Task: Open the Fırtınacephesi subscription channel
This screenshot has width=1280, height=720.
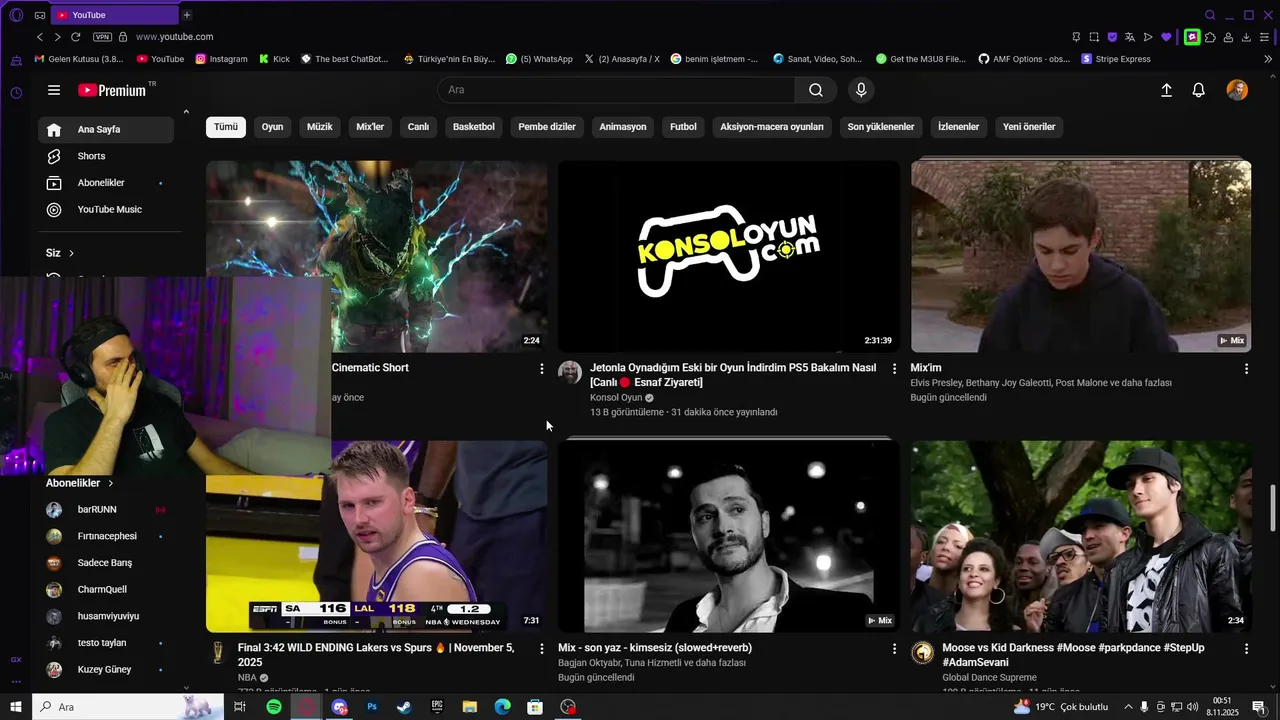Action: (x=106, y=536)
